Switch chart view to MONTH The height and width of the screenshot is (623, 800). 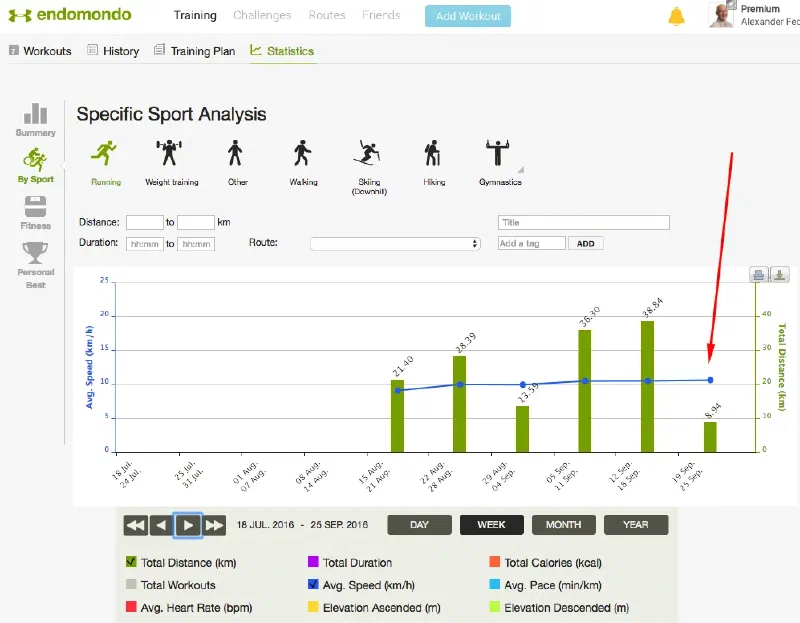(563, 525)
